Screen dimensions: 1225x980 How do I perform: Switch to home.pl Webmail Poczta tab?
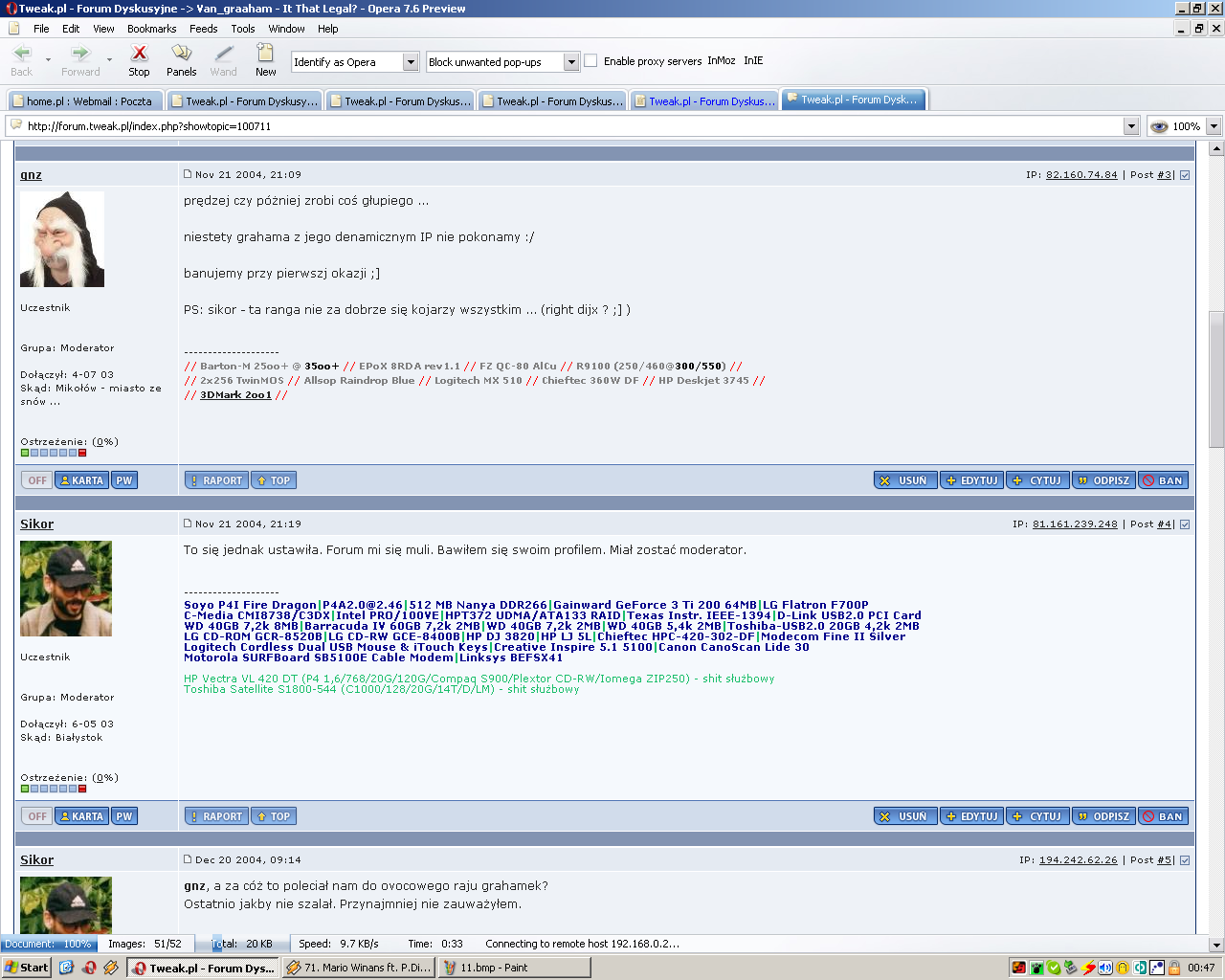pos(84,100)
